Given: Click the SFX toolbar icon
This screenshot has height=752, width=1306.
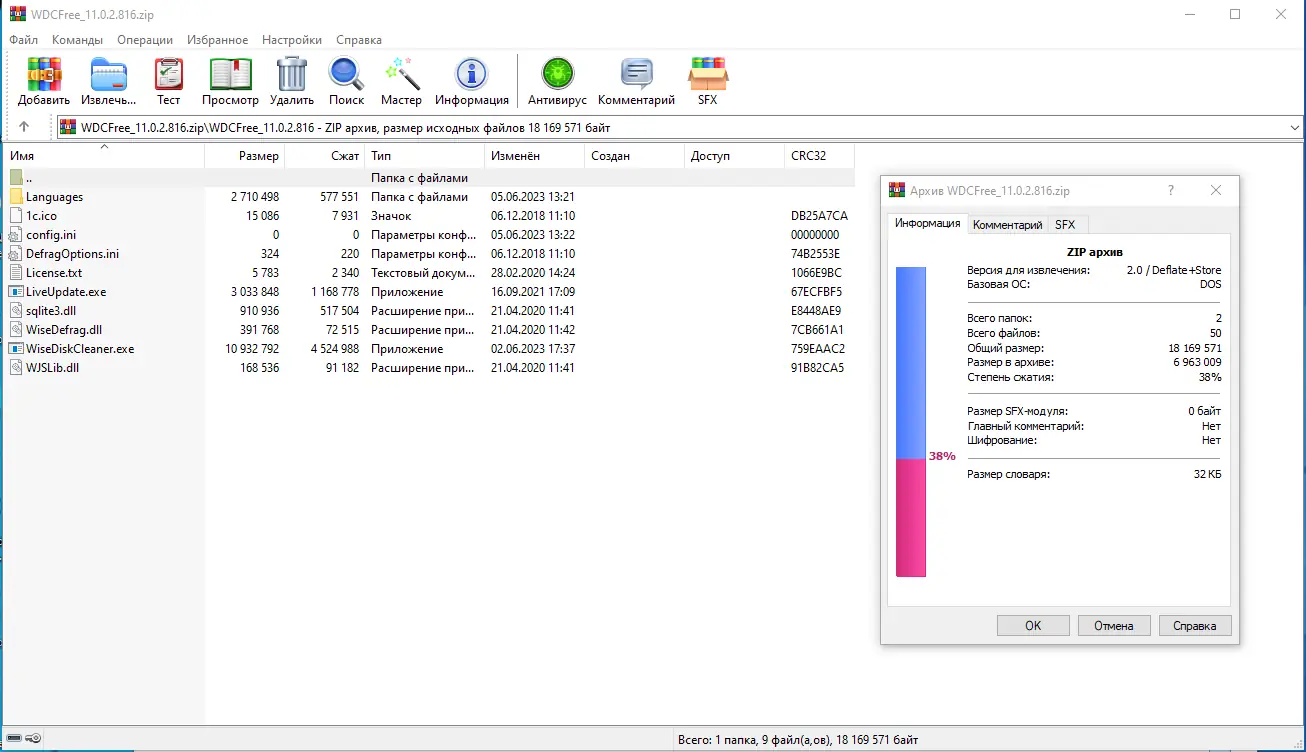Looking at the screenshot, I should coord(707,74).
